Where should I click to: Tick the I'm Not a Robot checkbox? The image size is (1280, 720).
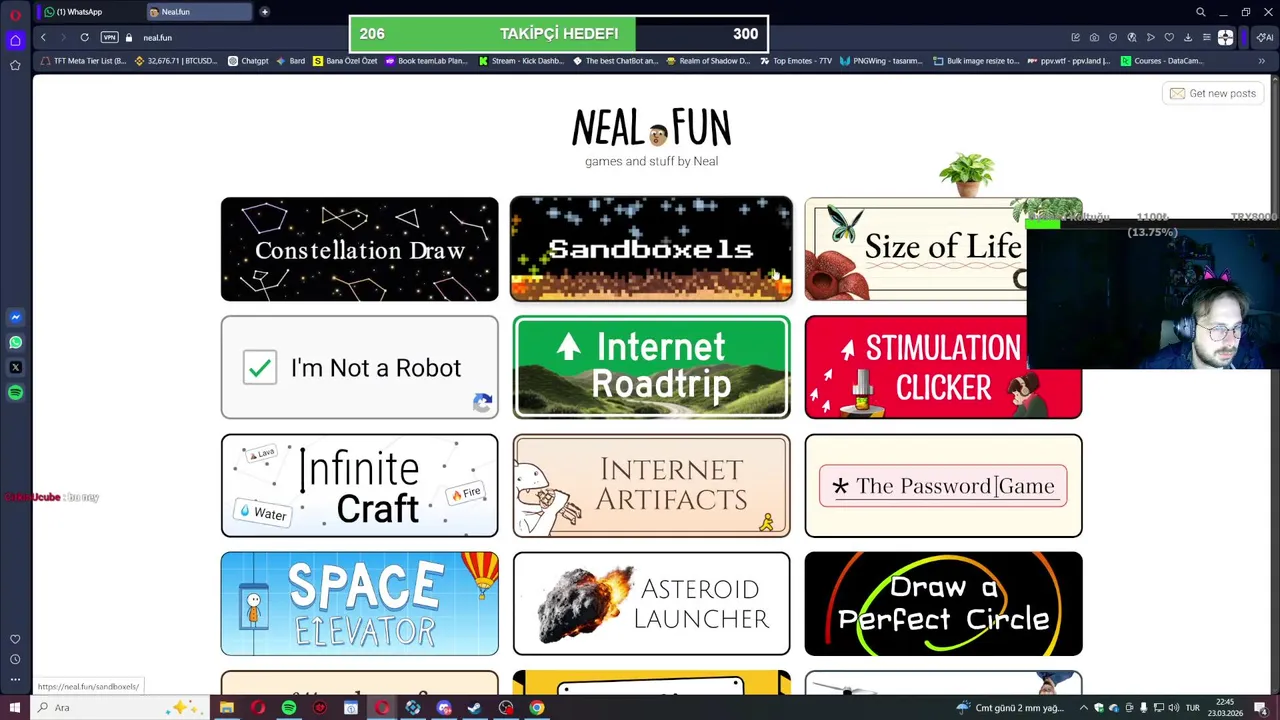(259, 367)
